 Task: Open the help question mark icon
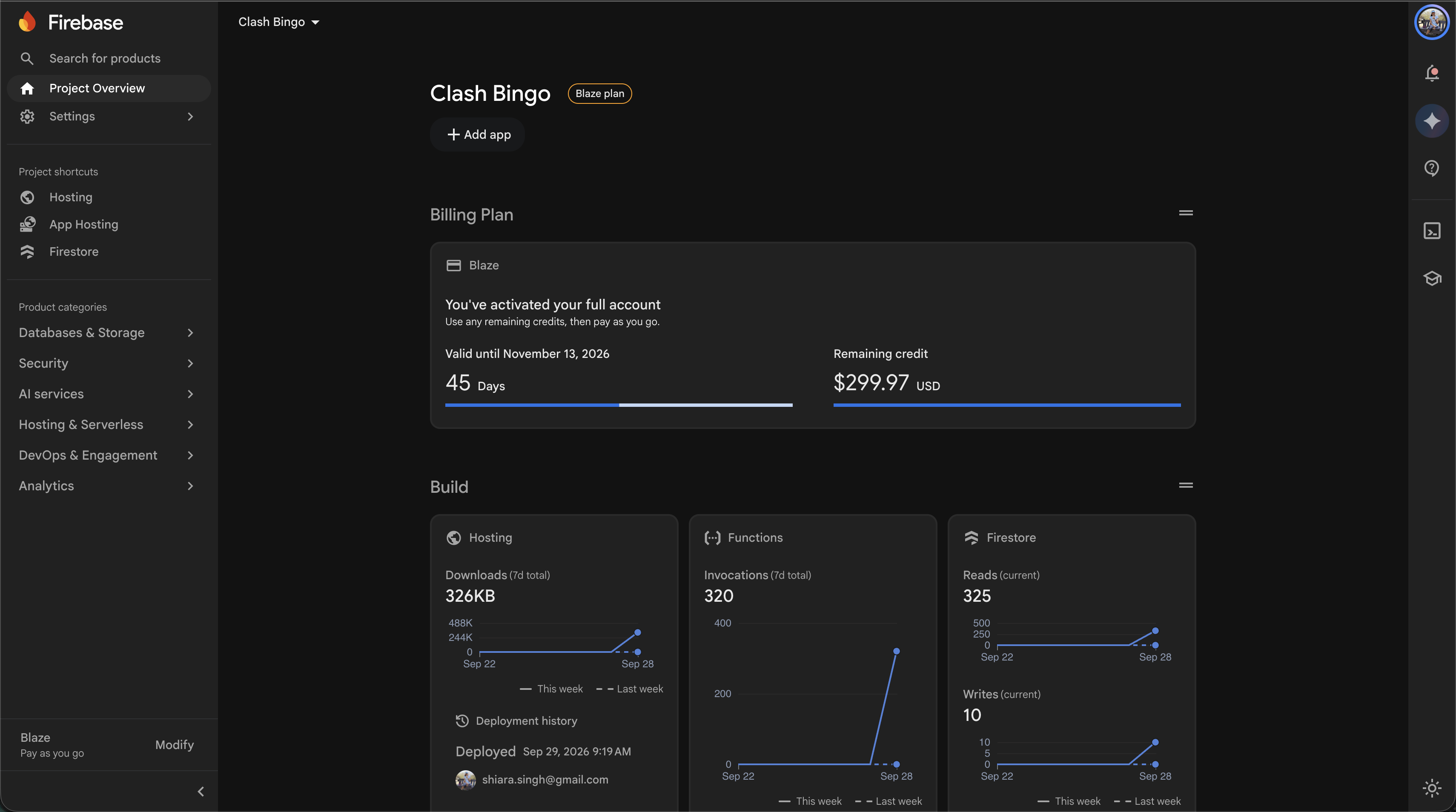pos(1432,169)
